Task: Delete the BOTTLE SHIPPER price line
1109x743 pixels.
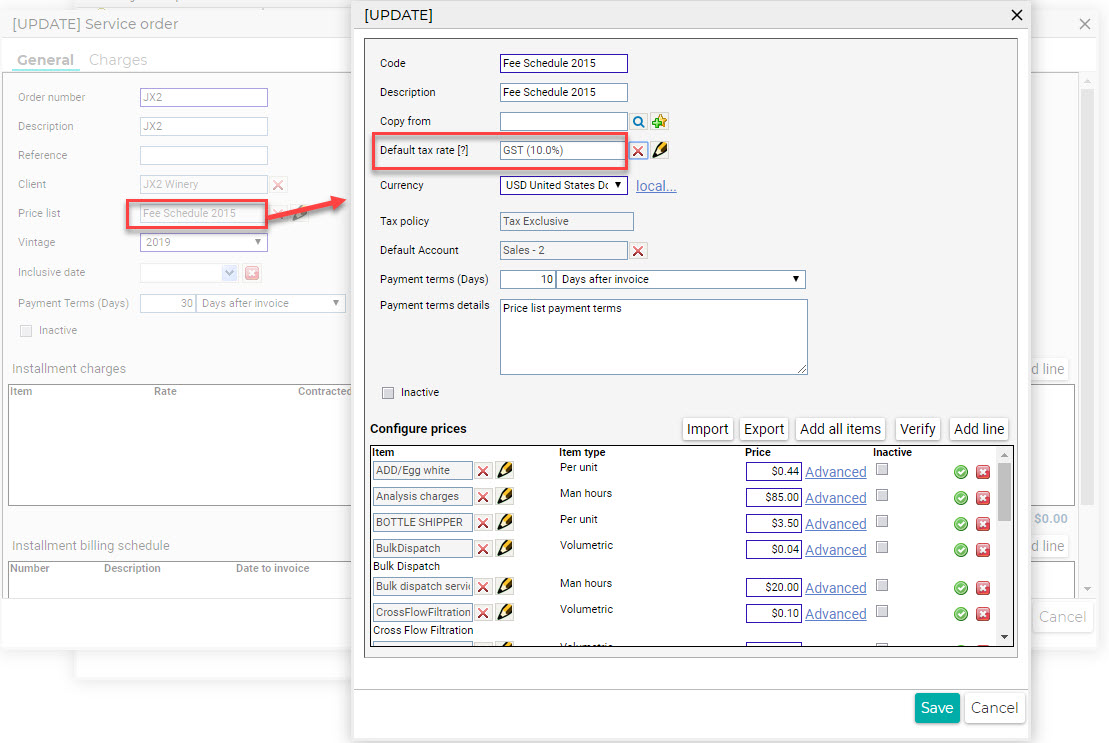Action: tap(983, 524)
